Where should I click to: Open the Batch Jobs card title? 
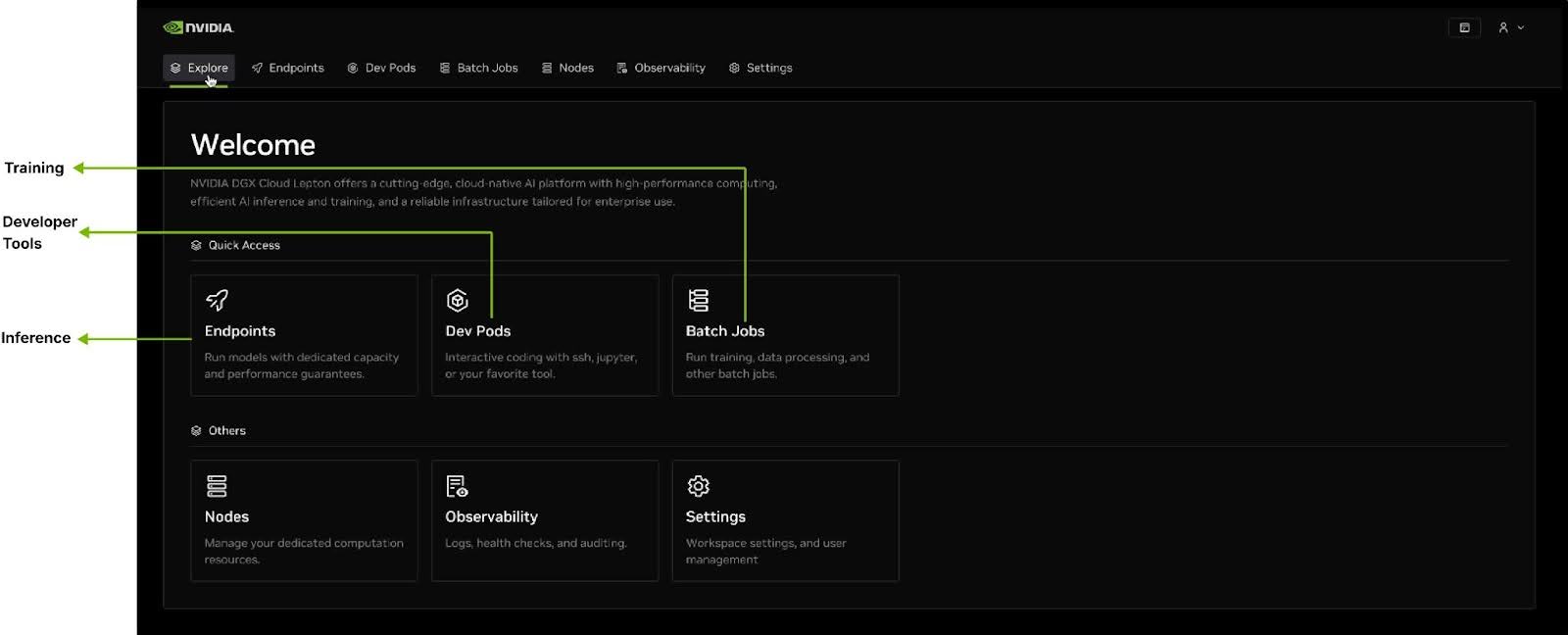(725, 331)
